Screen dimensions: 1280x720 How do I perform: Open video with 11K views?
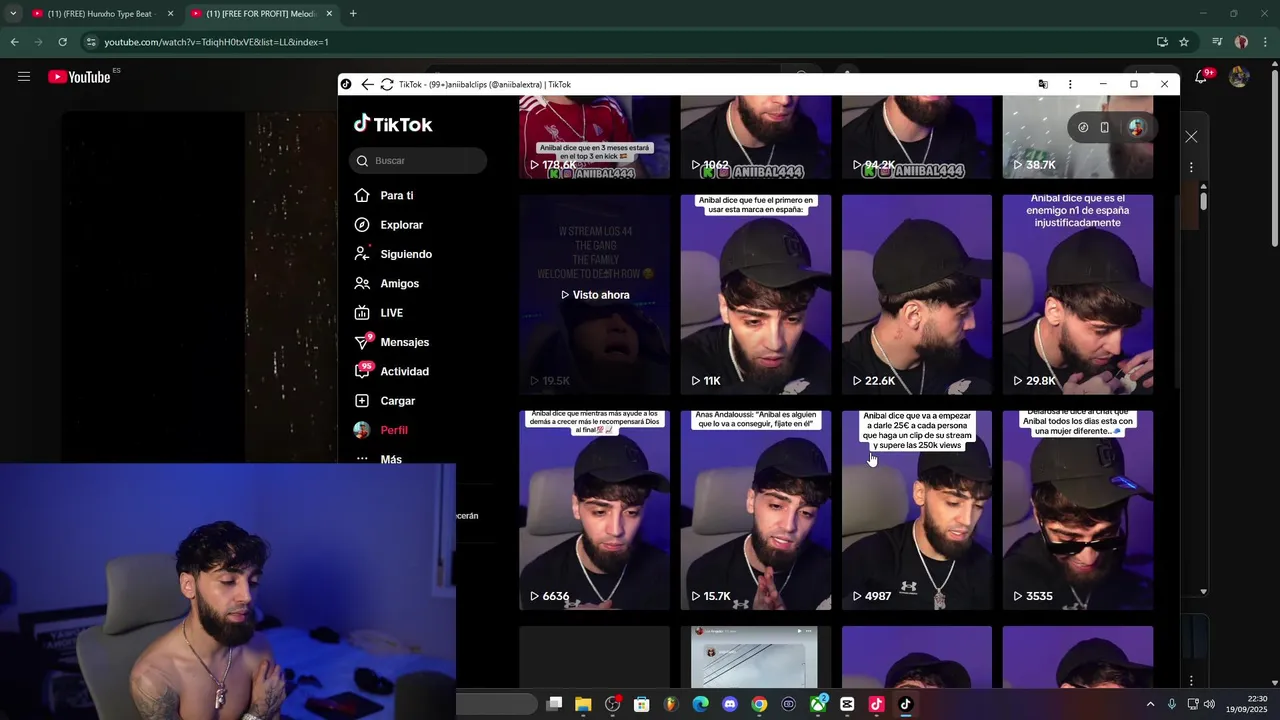[756, 294]
